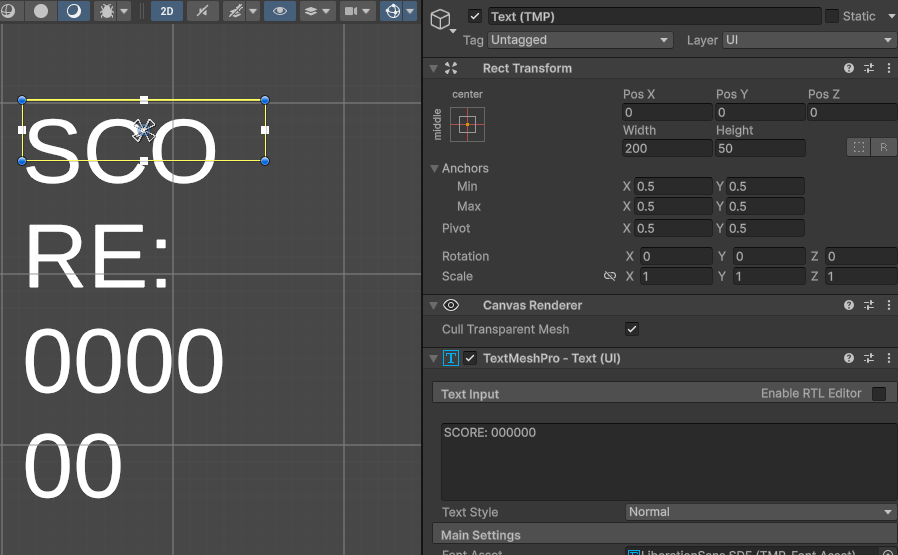Click the Anchors Max Y field

765,206
